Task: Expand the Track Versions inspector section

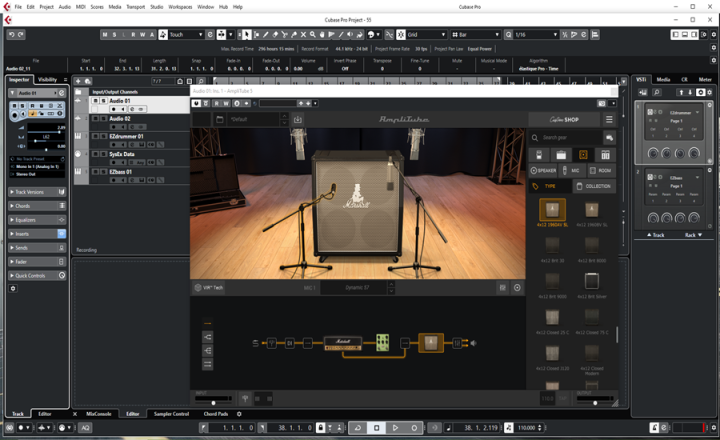Action: pos(37,192)
